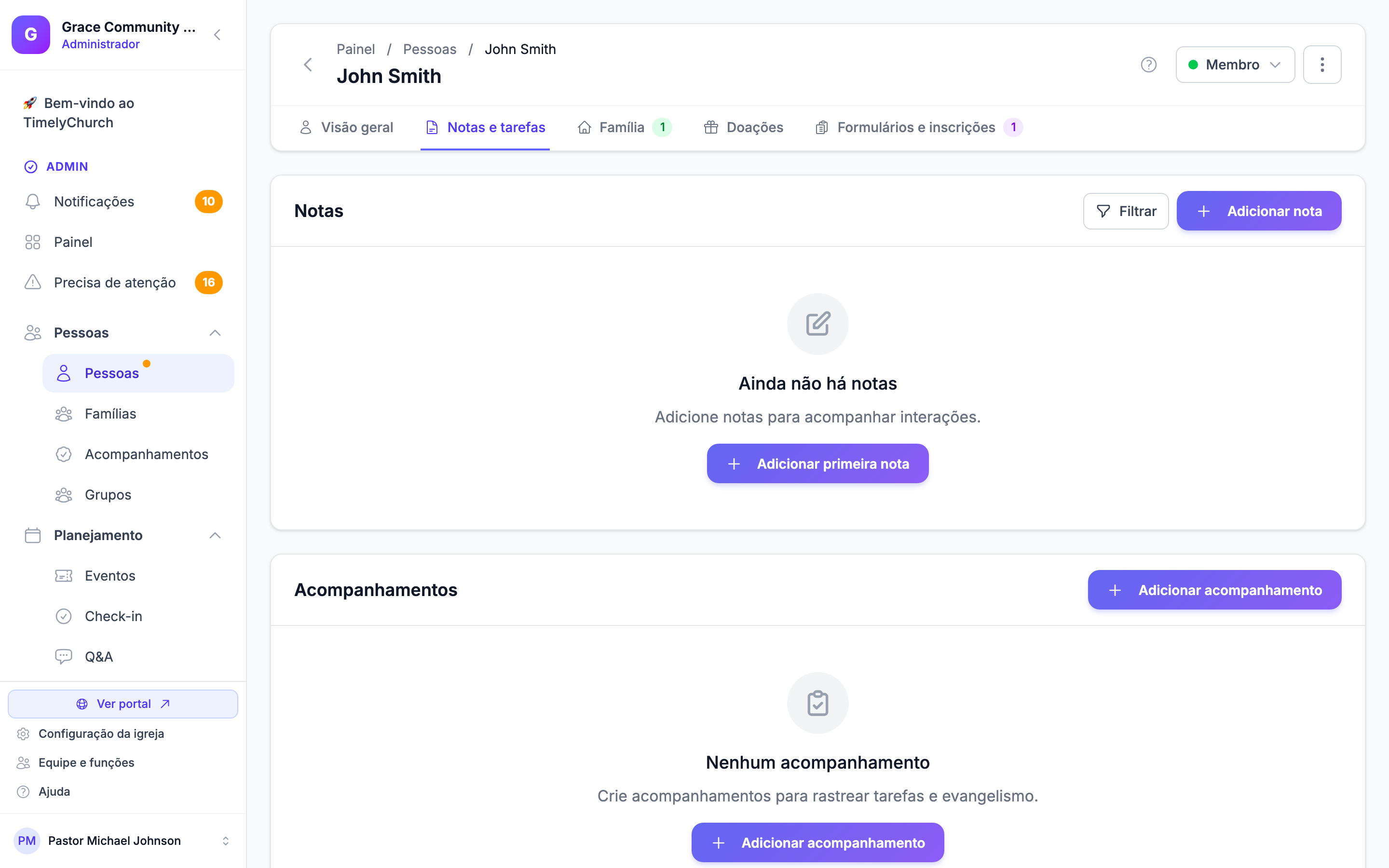This screenshot has width=1389, height=868.
Task: Go to Pessoas breadcrumb link
Action: coord(429,49)
